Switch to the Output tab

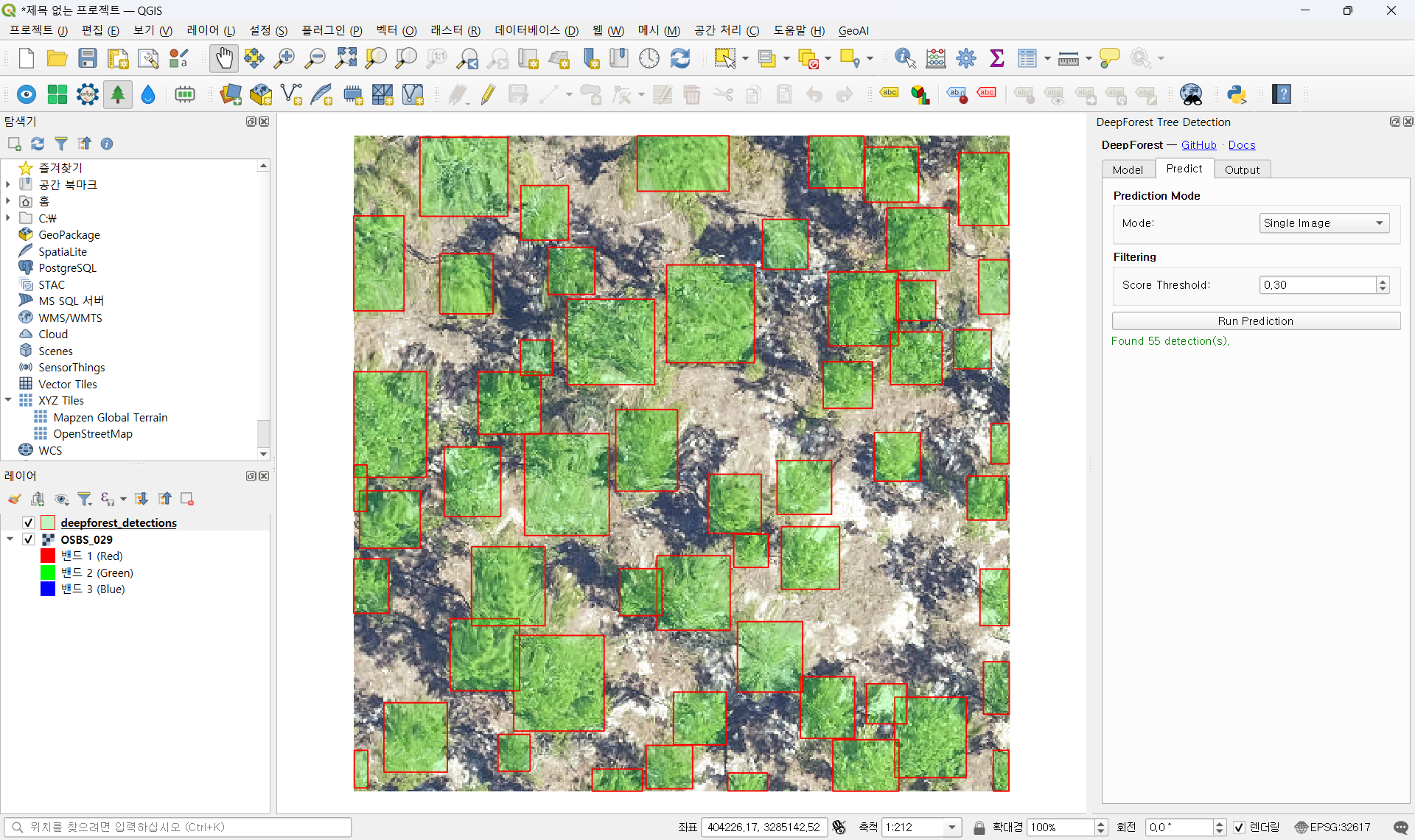pyautogui.click(x=1242, y=169)
